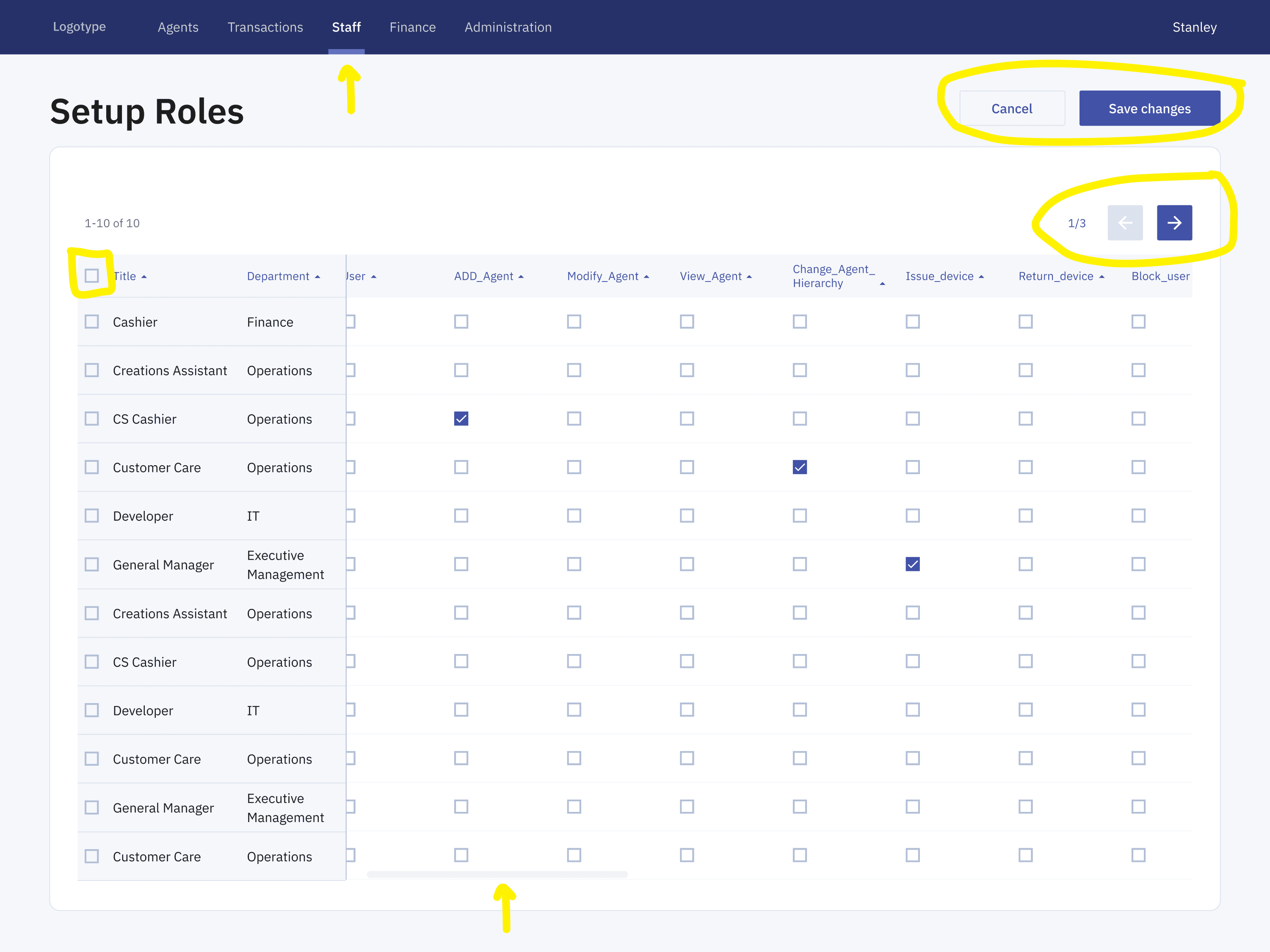Go to next page with right arrow
Screen dimensions: 1270x952
point(1173,223)
